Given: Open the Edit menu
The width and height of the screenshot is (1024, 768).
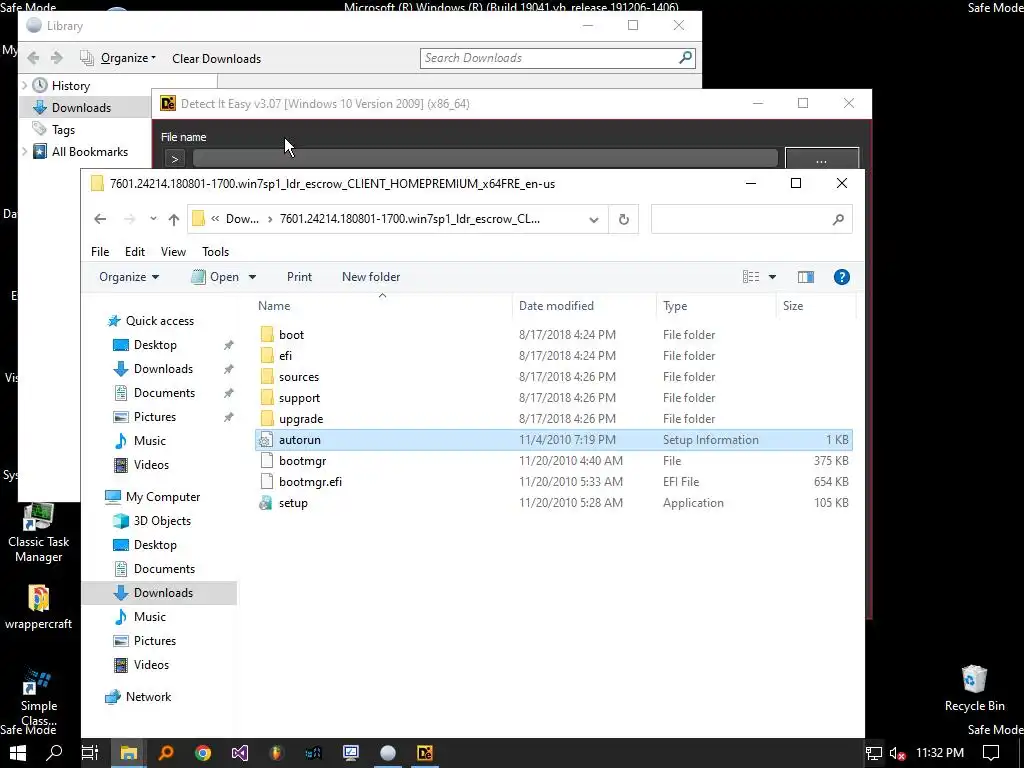Looking at the screenshot, I should click(135, 251).
